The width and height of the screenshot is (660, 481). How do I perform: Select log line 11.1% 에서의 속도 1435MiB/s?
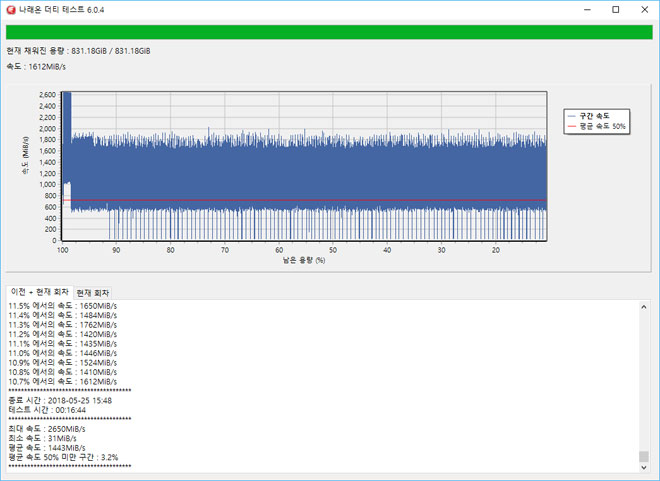(63, 344)
